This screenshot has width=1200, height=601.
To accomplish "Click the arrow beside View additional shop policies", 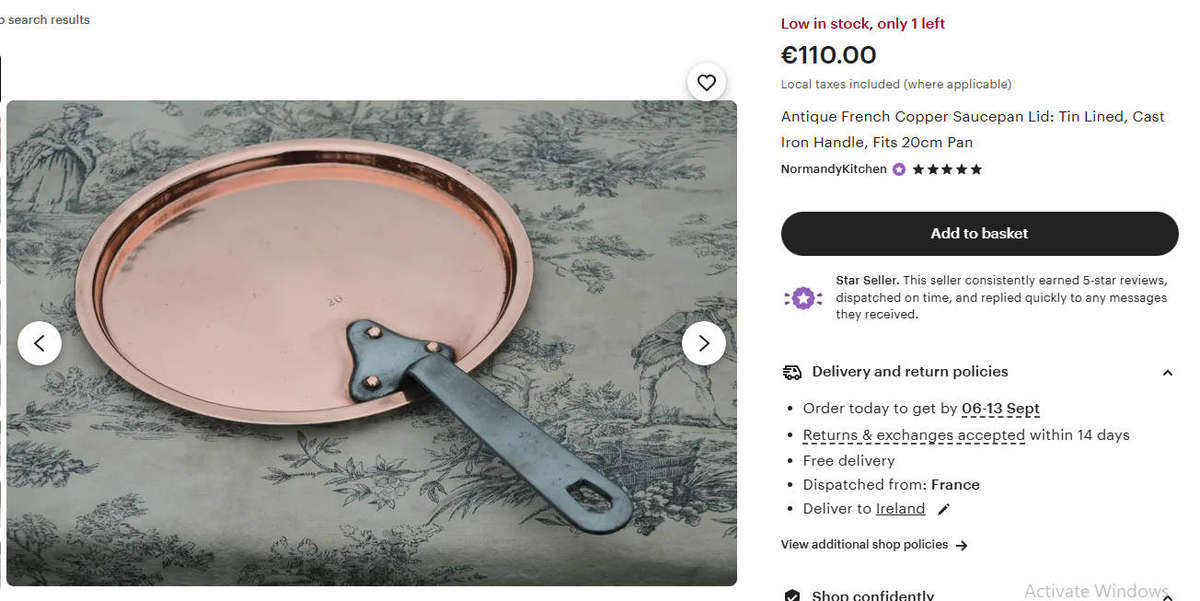I will coord(961,545).
